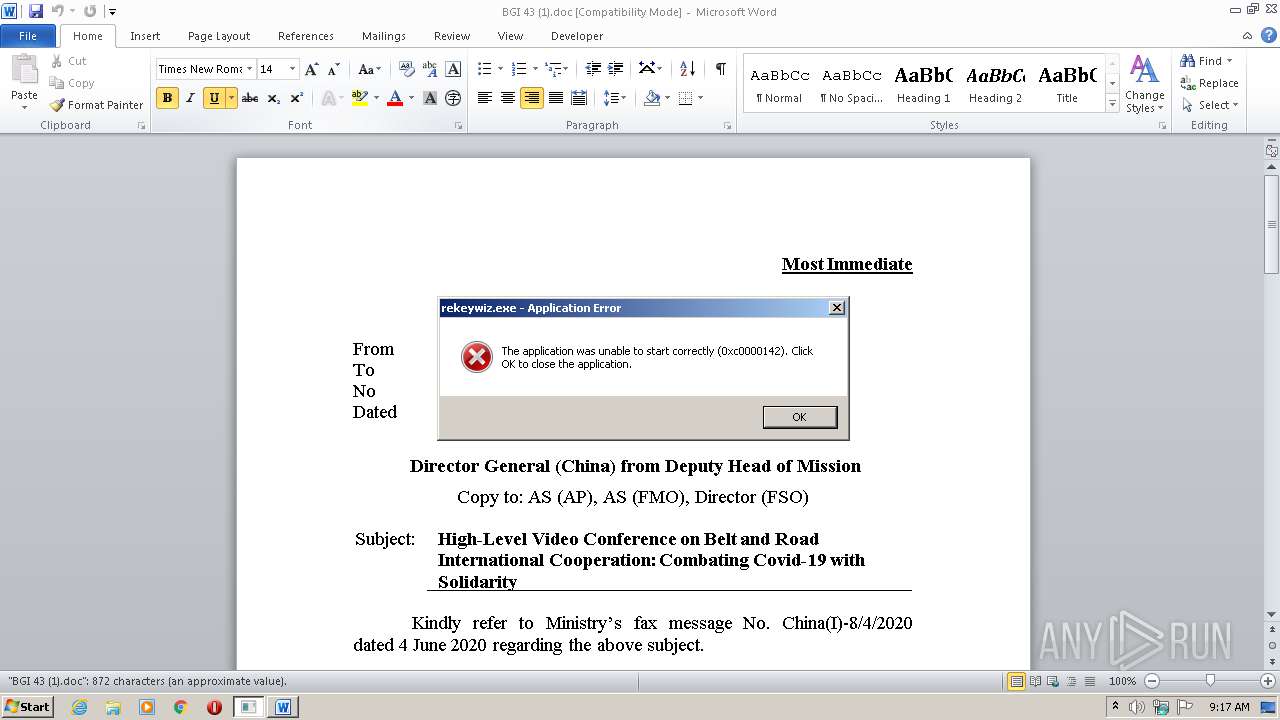
Task: Click the Sort icon
Action: pos(687,69)
